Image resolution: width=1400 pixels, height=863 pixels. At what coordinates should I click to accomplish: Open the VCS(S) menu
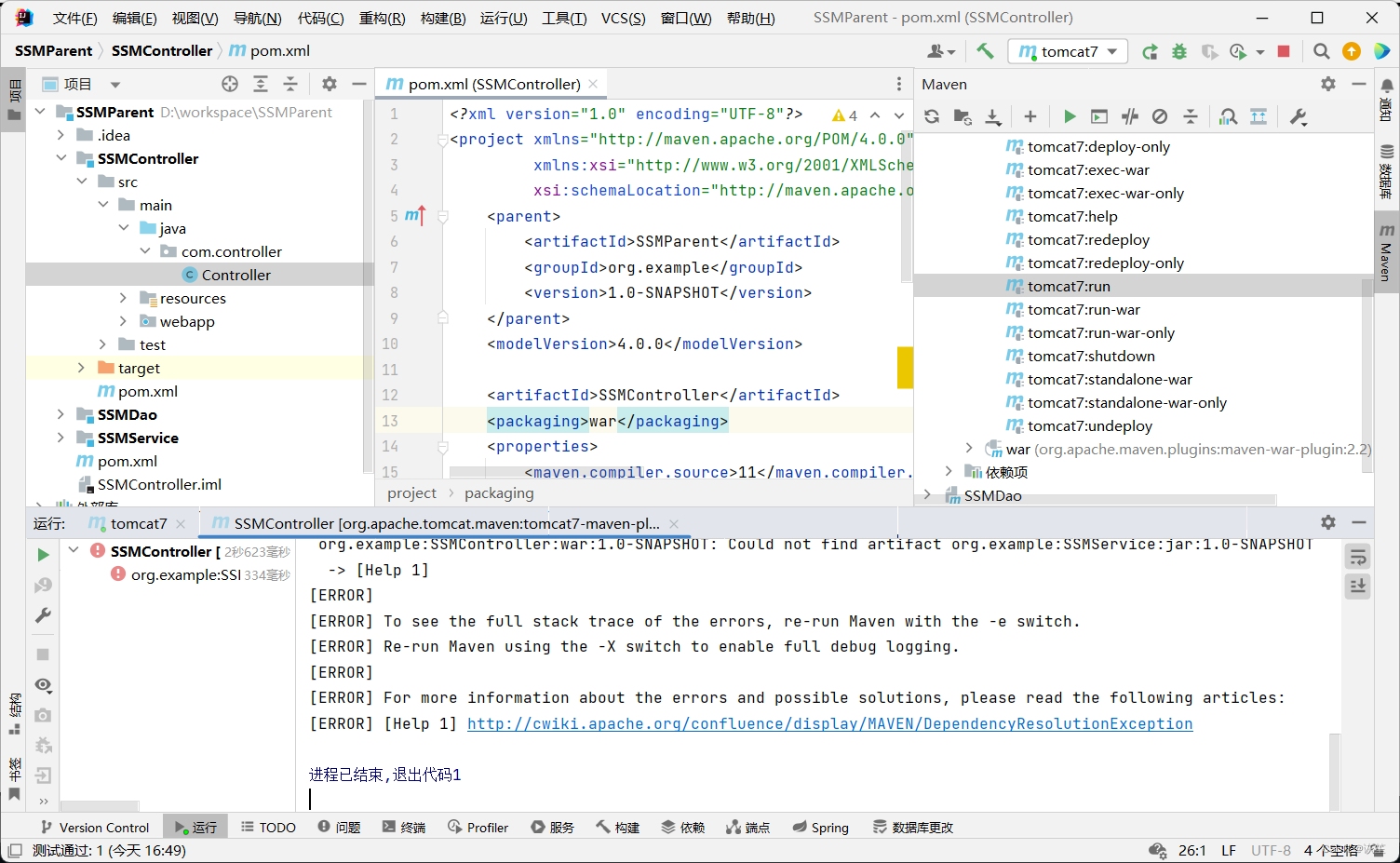623,18
